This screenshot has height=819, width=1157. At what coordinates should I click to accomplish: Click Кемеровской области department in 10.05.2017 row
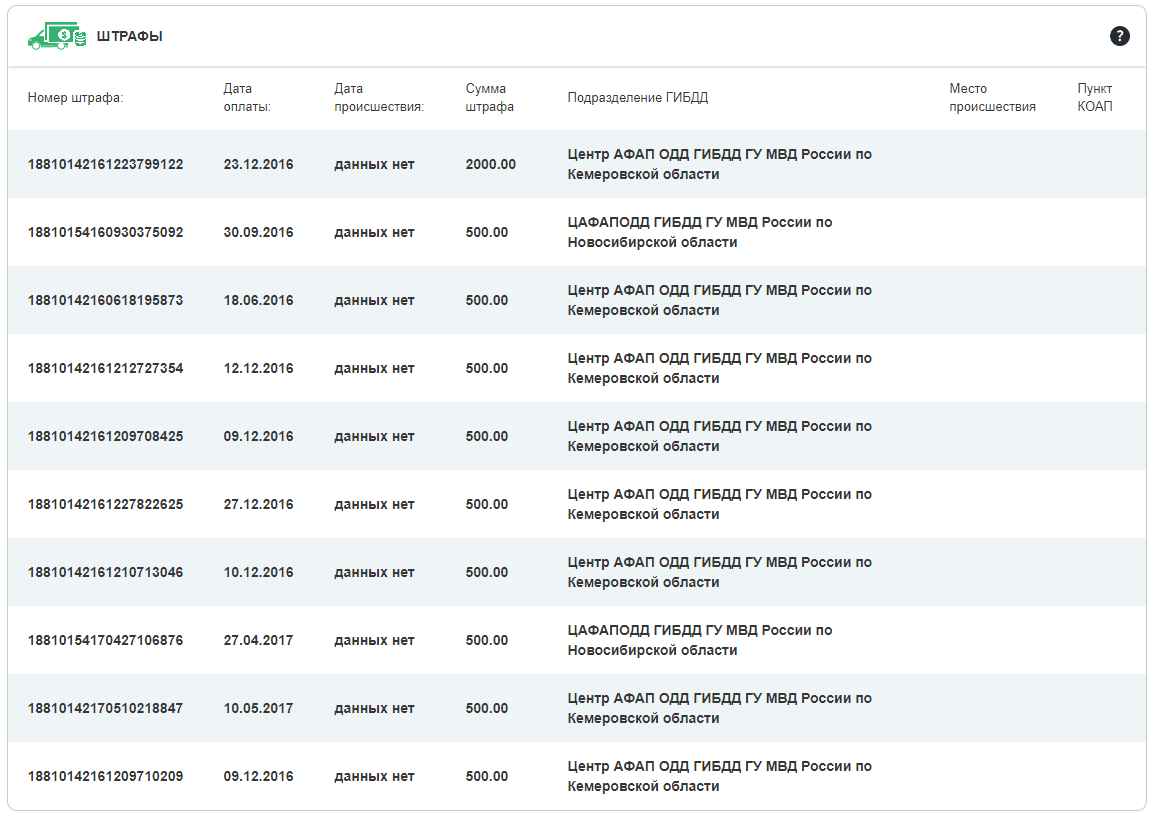click(x=719, y=708)
